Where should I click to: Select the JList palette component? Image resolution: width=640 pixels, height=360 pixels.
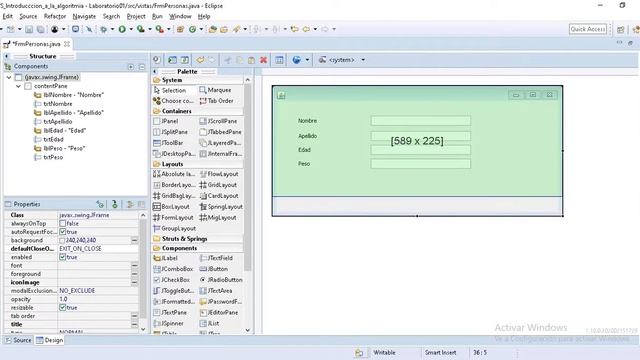point(209,323)
